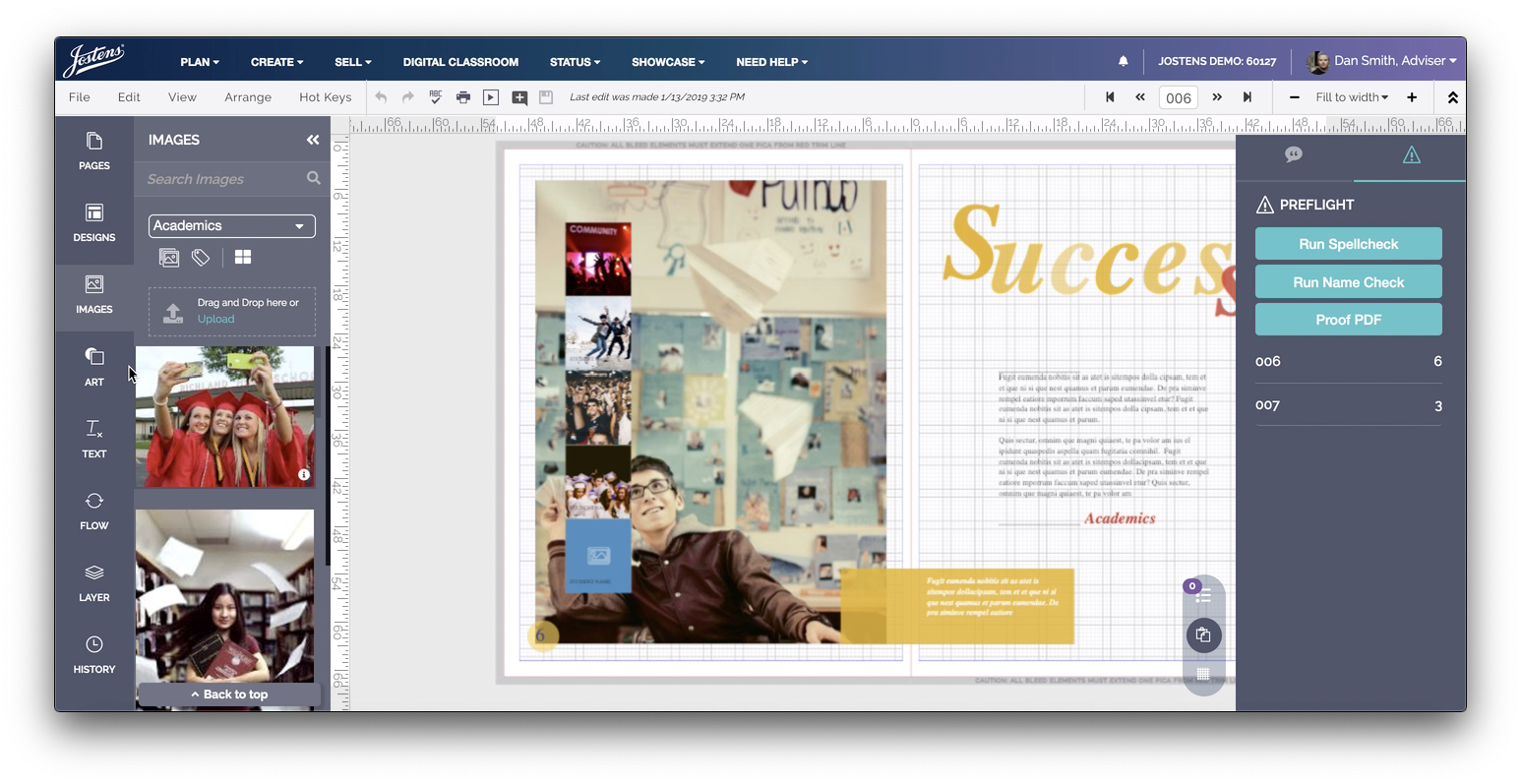Open the Art panel
This screenshot has width=1521, height=784.
click(x=94, y=368)
